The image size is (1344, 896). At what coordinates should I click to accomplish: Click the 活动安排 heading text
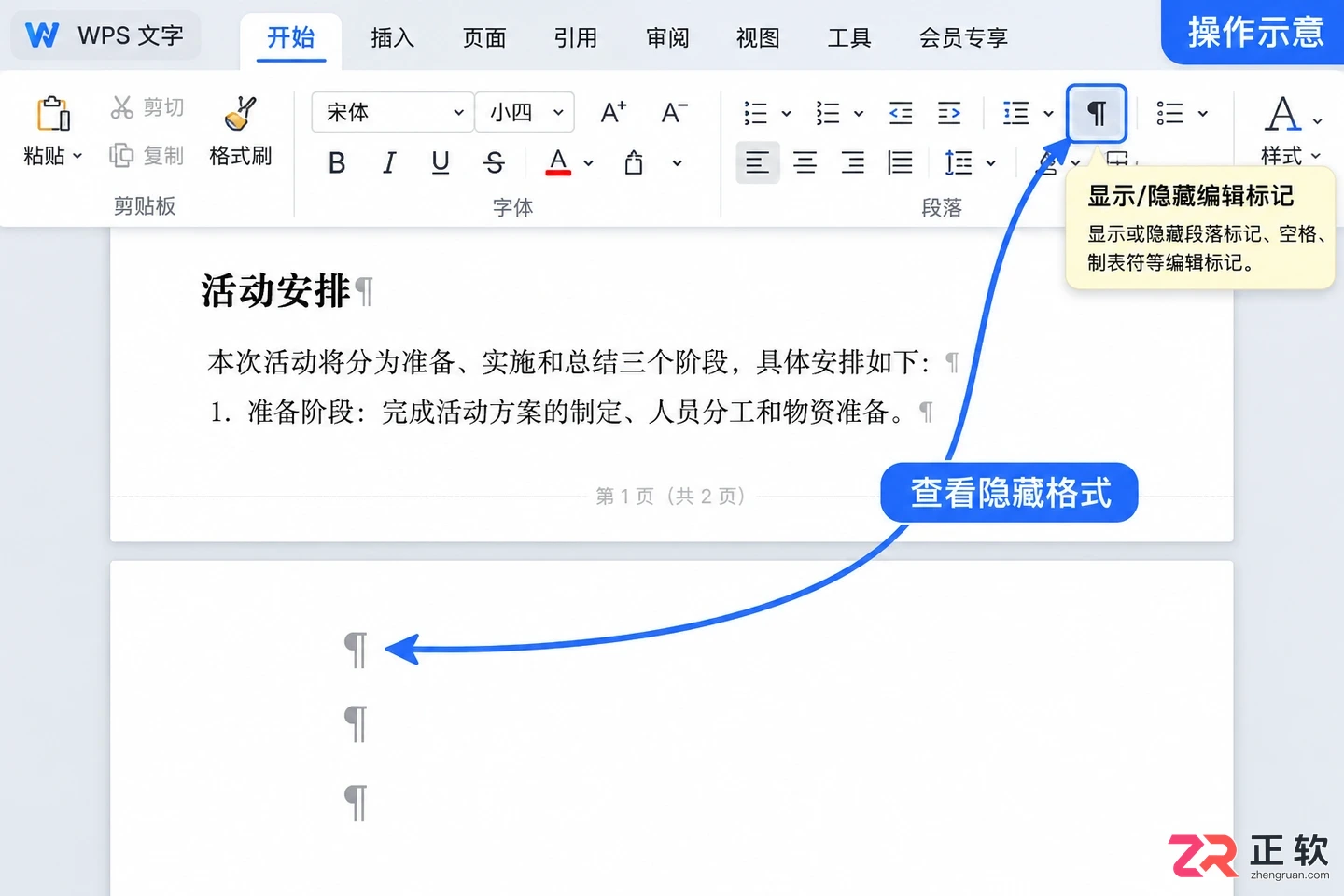click(275, 290)
